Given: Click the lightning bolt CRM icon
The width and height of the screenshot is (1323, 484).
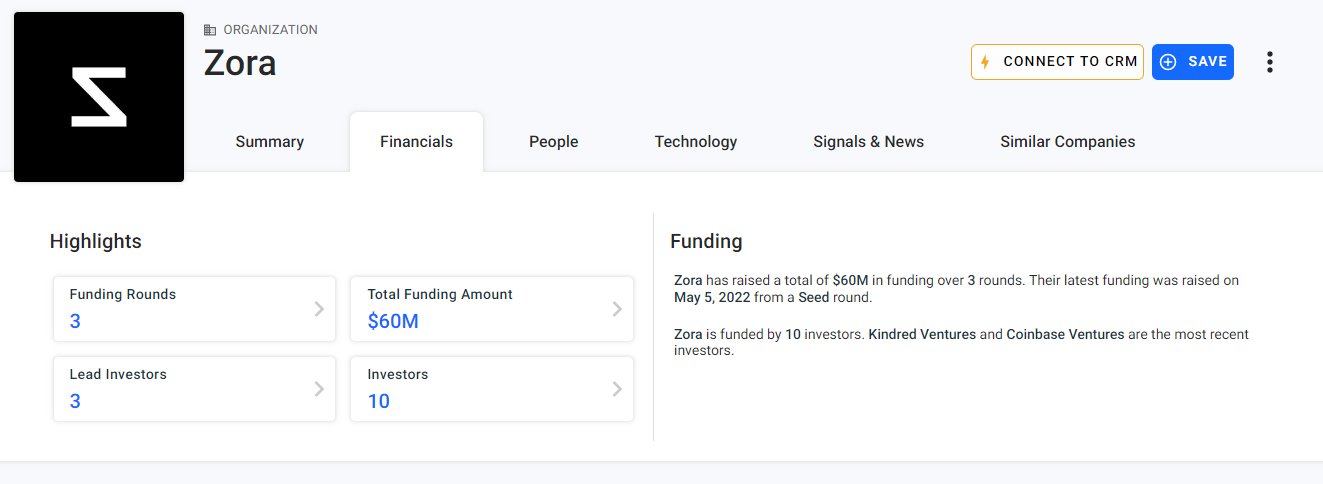Looking at the screenshot, I should [x=985, y=62].
